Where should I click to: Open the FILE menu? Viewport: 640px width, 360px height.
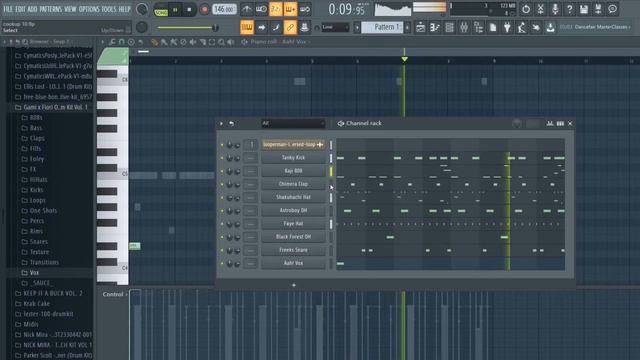[8, 9]
